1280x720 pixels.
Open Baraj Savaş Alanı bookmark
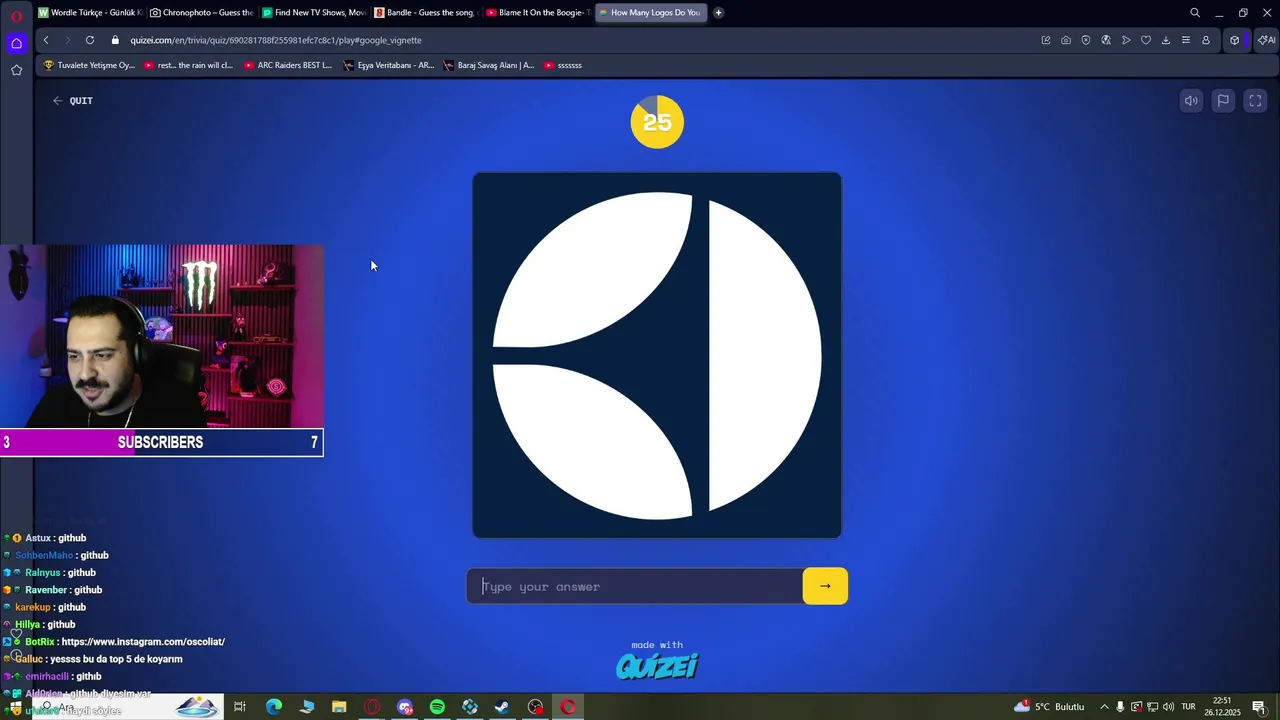(489, 65)
